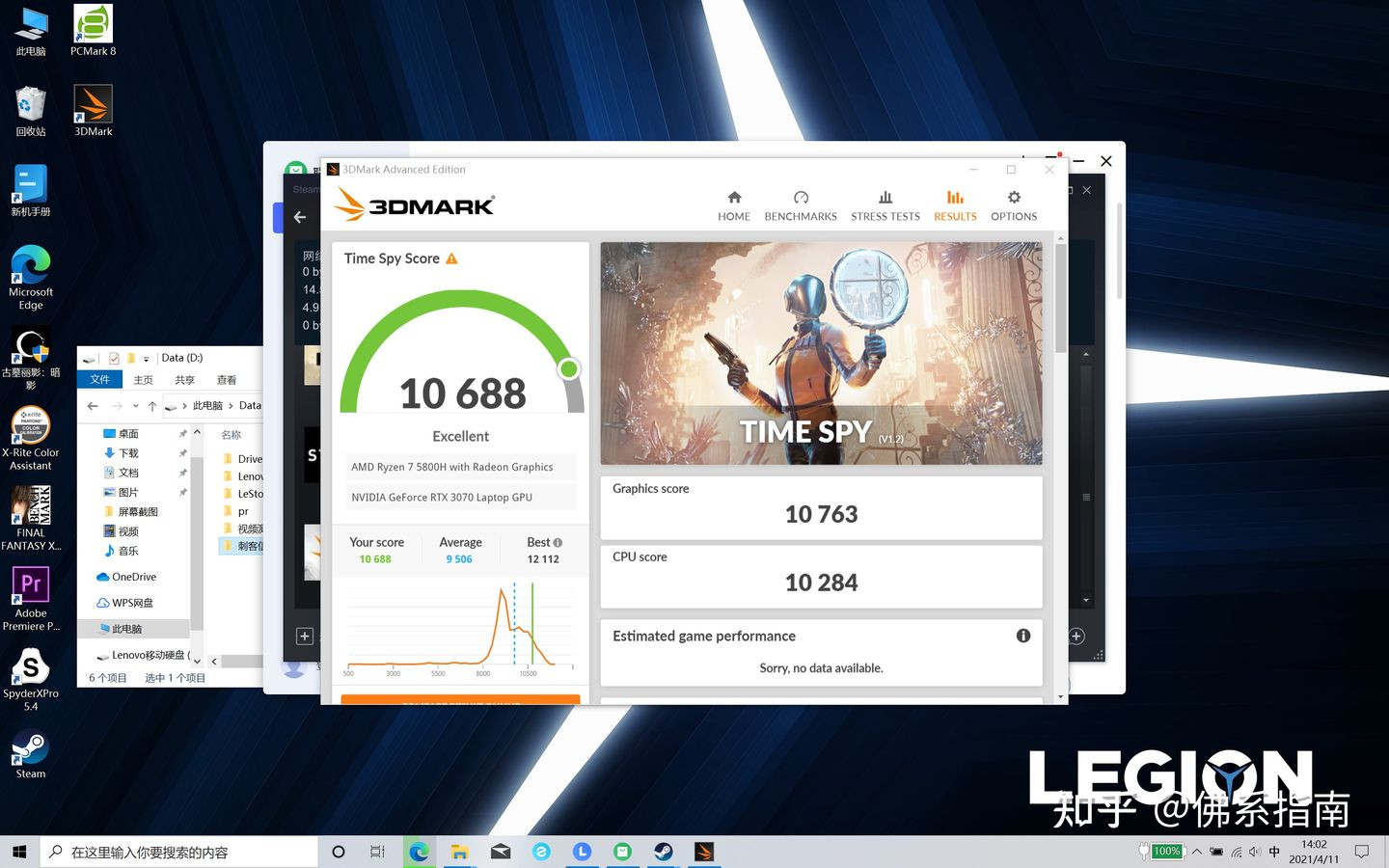Click the plus circle icon at Steam bottom-right

(x=1077, y=636)
